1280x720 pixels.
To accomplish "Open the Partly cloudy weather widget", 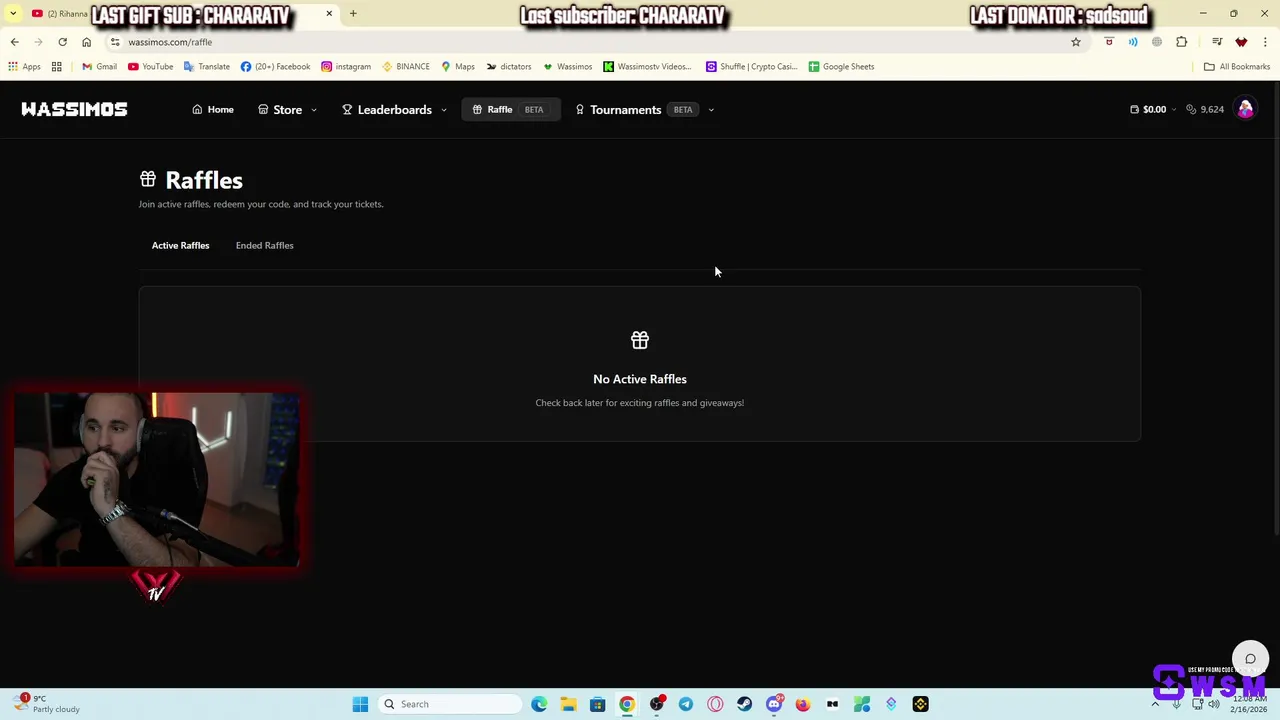I will (48, 704).
